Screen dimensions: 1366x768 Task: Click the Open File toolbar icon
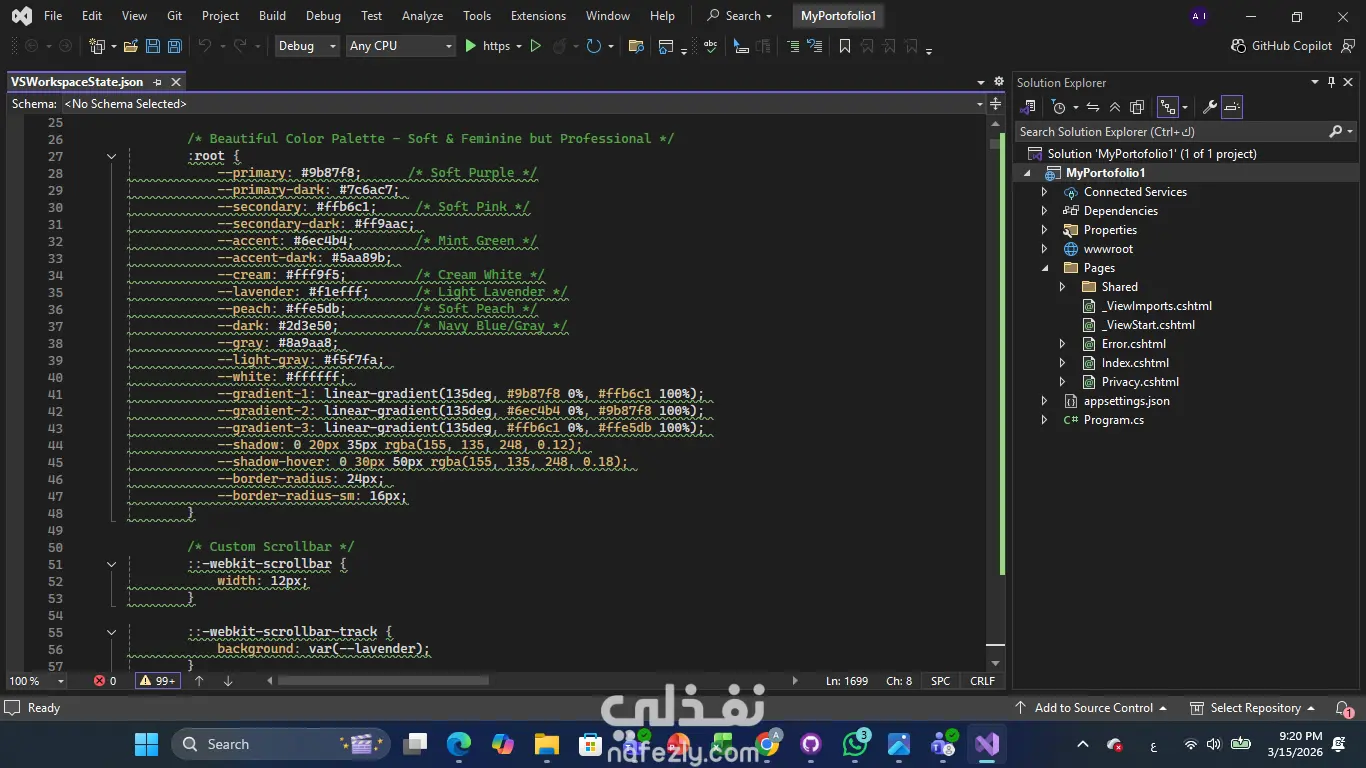[x=131, y=46]
